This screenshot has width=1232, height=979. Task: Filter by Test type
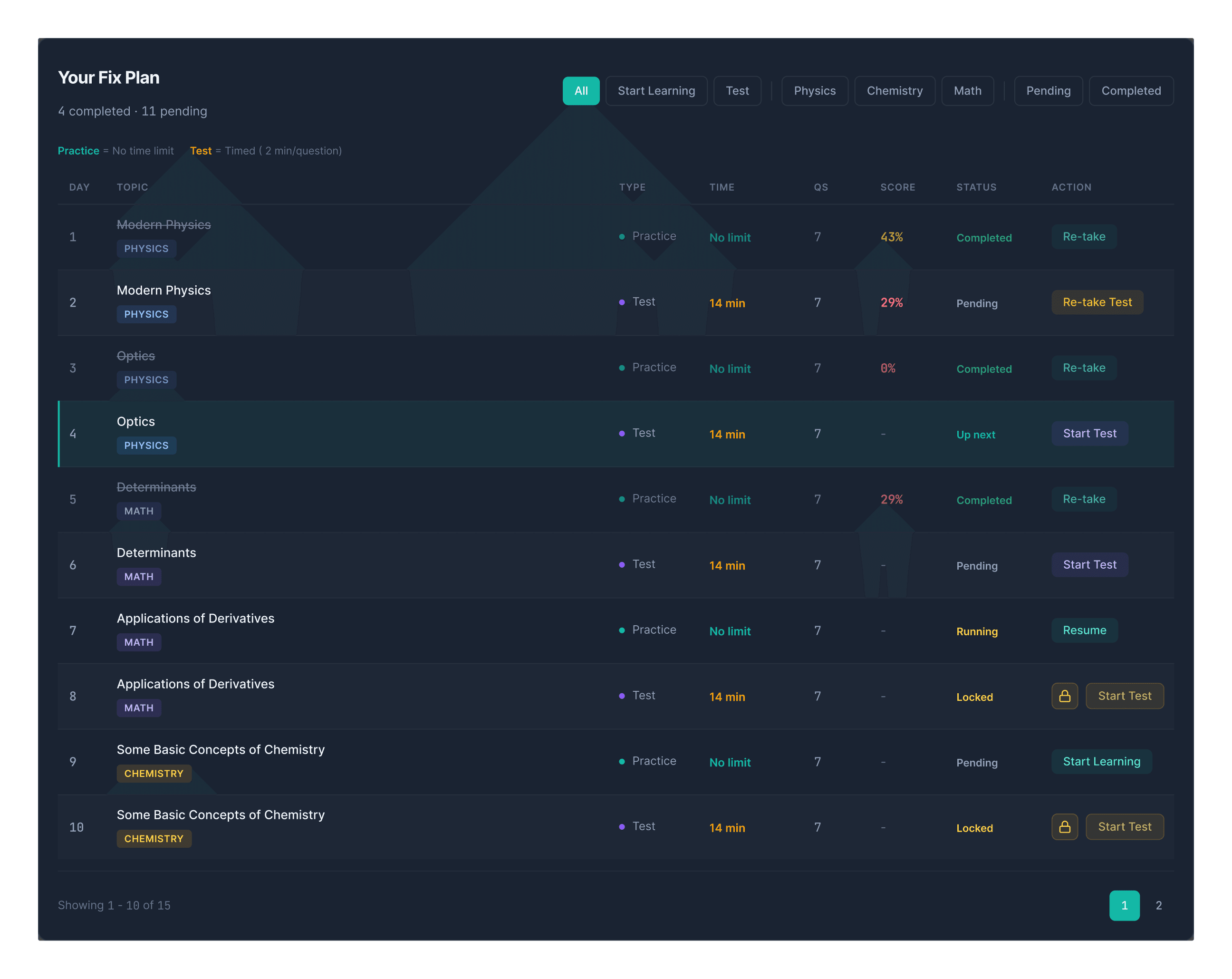[x=737, y=91]
